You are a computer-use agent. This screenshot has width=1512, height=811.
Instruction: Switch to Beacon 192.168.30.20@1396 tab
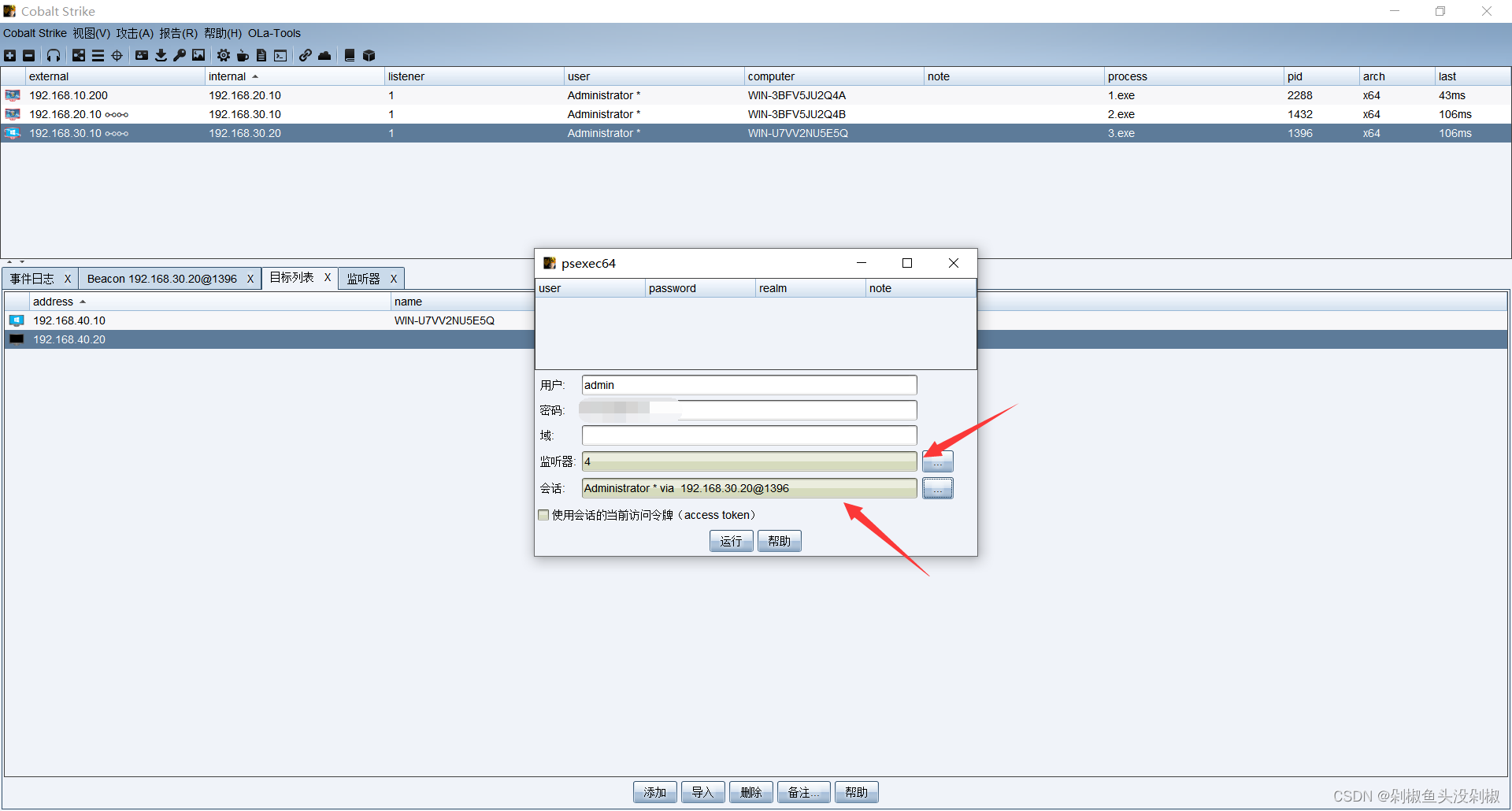(161, 279)
